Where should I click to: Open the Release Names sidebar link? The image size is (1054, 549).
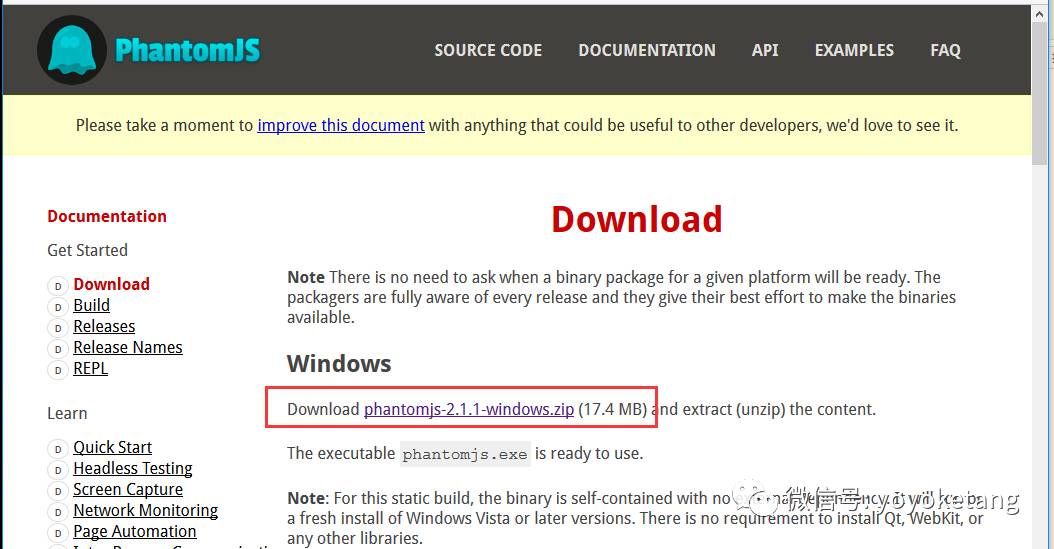click(x=128, y=347)
